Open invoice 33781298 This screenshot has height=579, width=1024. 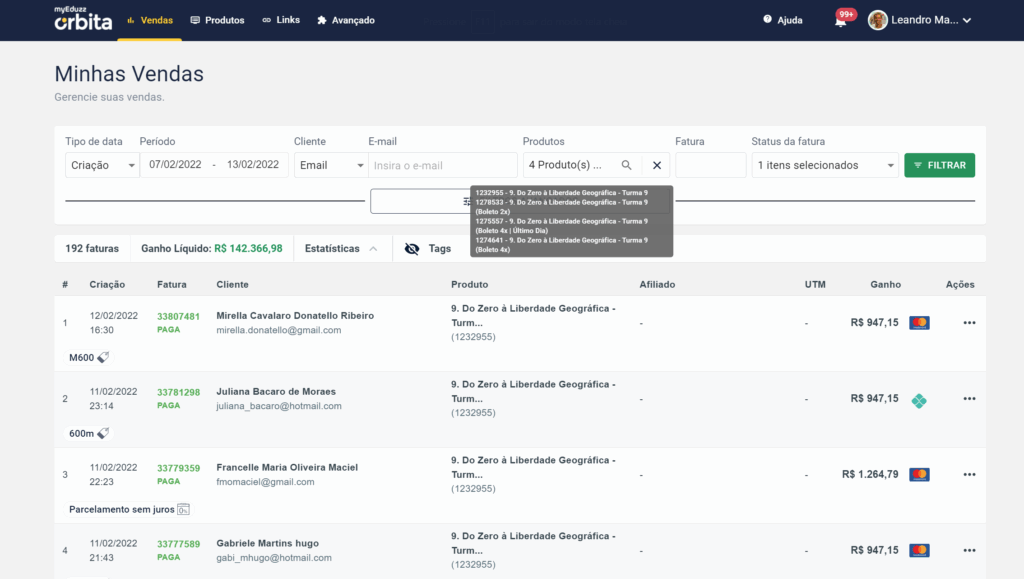tap(178, 392)
